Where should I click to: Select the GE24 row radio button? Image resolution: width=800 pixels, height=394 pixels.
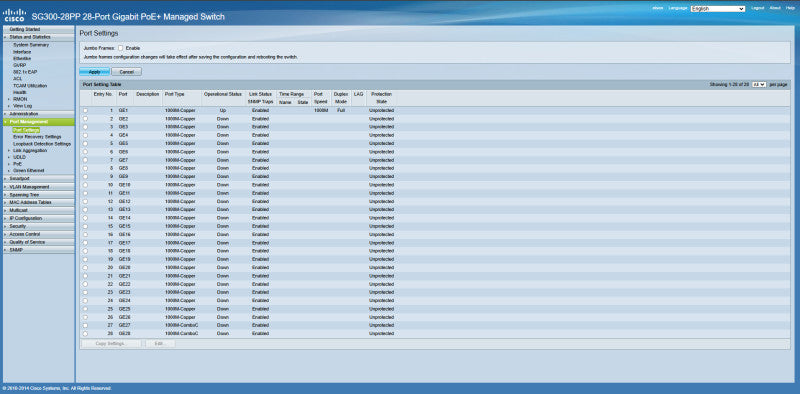pyautogui.click(x=85, y=301)
